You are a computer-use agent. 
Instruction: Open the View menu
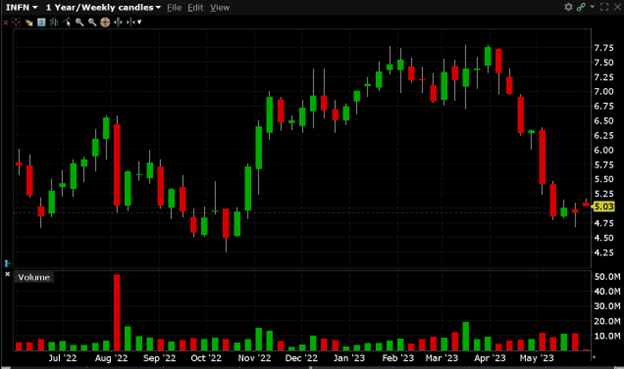220,8
